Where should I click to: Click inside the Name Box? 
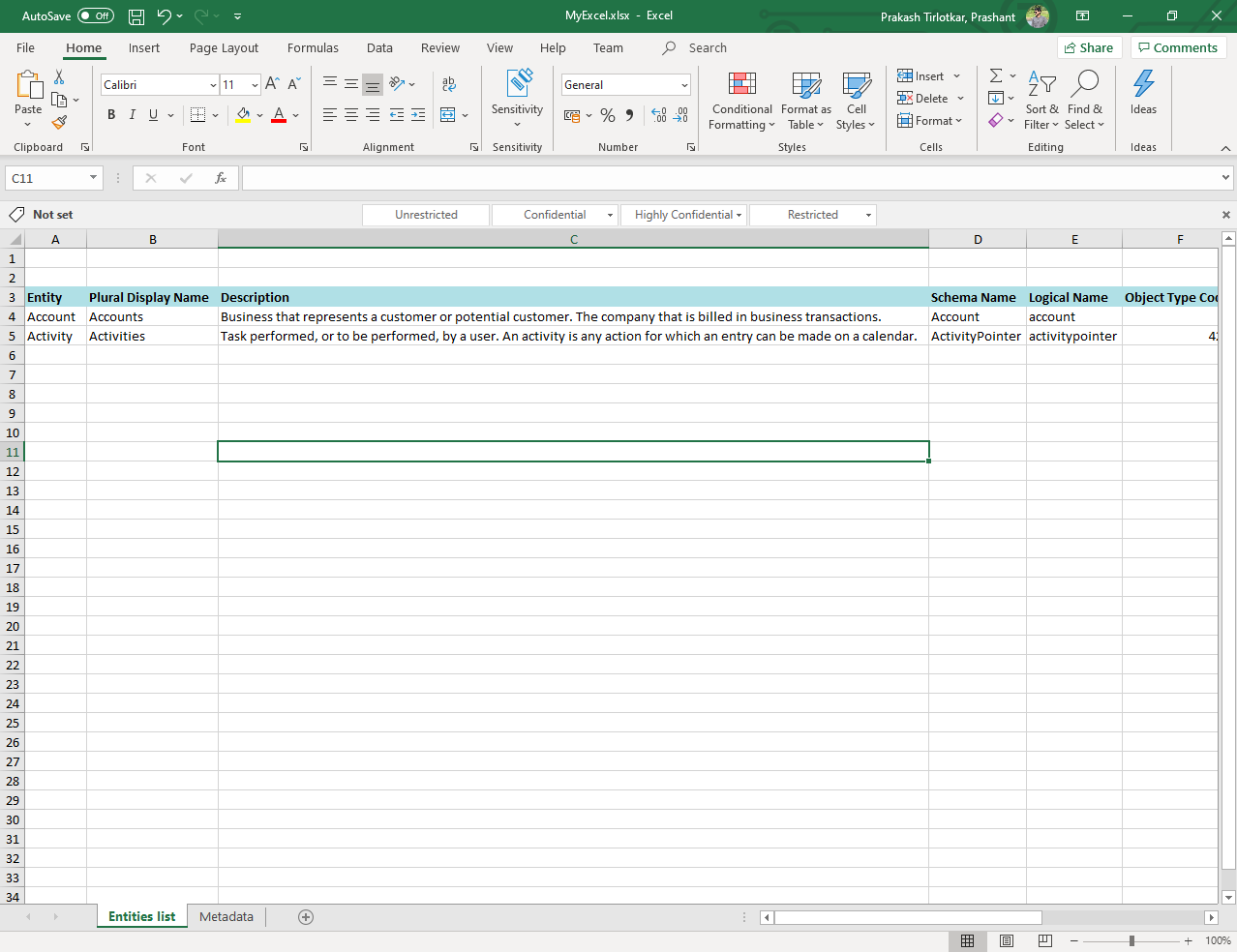pos(48,178)
